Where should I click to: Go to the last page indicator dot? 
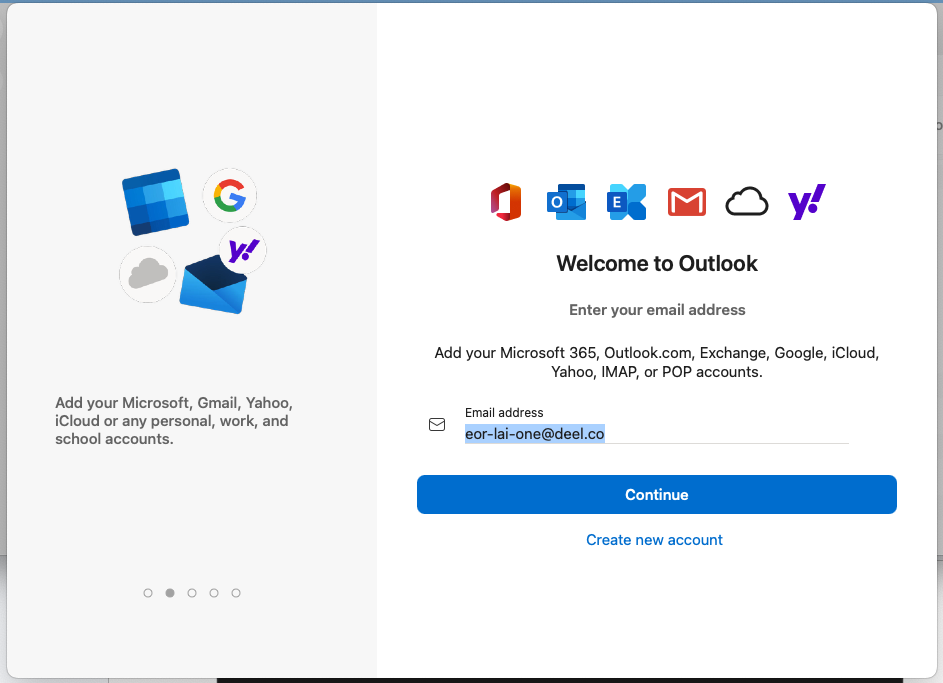pyautogui.click(x=236, y=593)
